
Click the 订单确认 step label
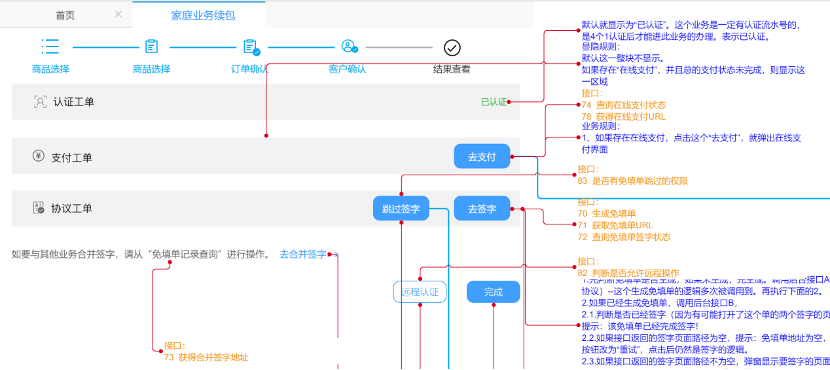tap(250, 69)
